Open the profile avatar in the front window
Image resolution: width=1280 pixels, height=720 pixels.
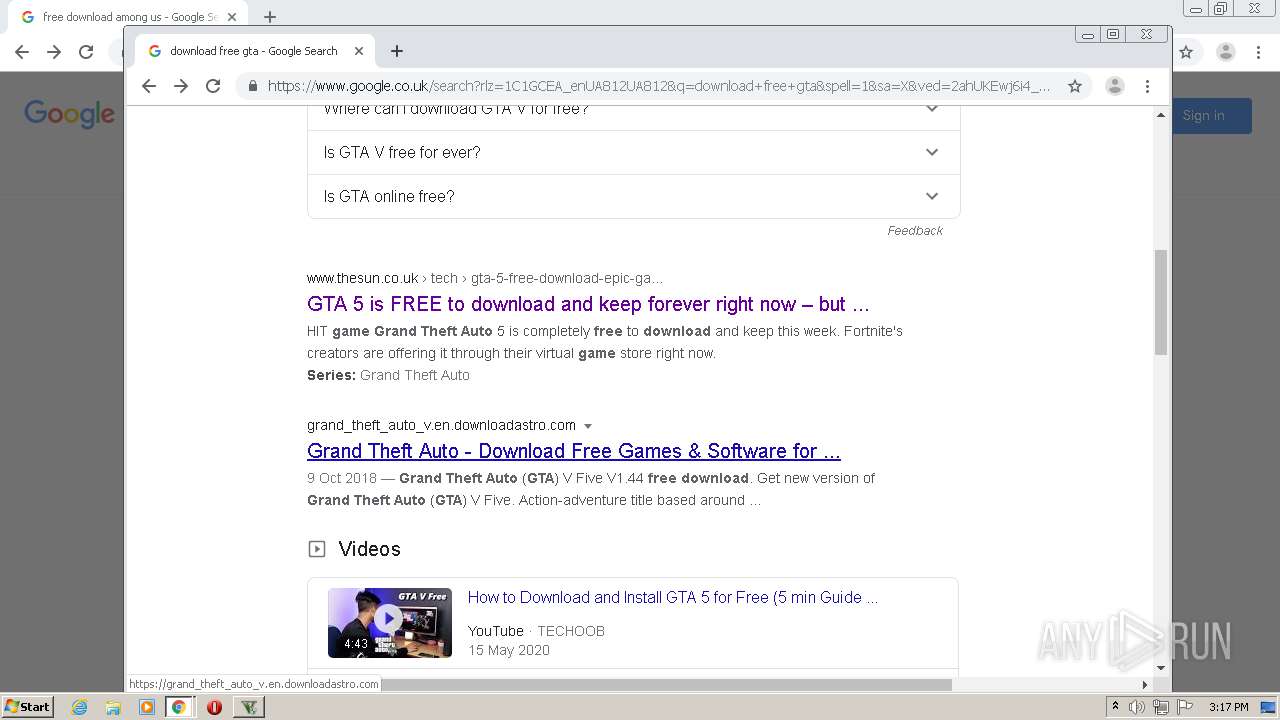click(1115, 86)
